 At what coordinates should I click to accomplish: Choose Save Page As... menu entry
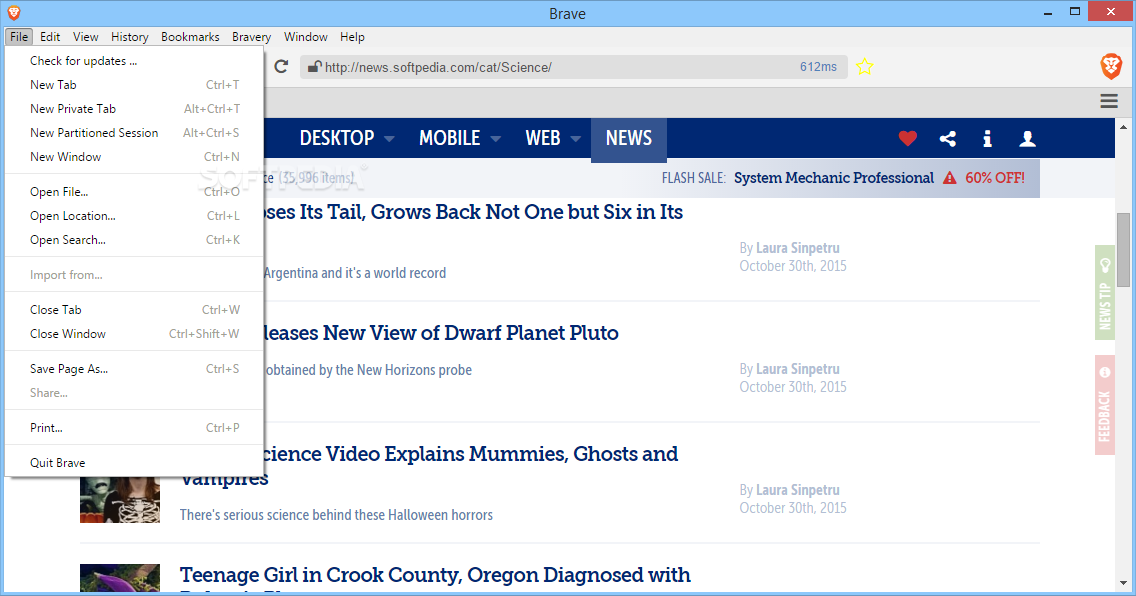134,369
